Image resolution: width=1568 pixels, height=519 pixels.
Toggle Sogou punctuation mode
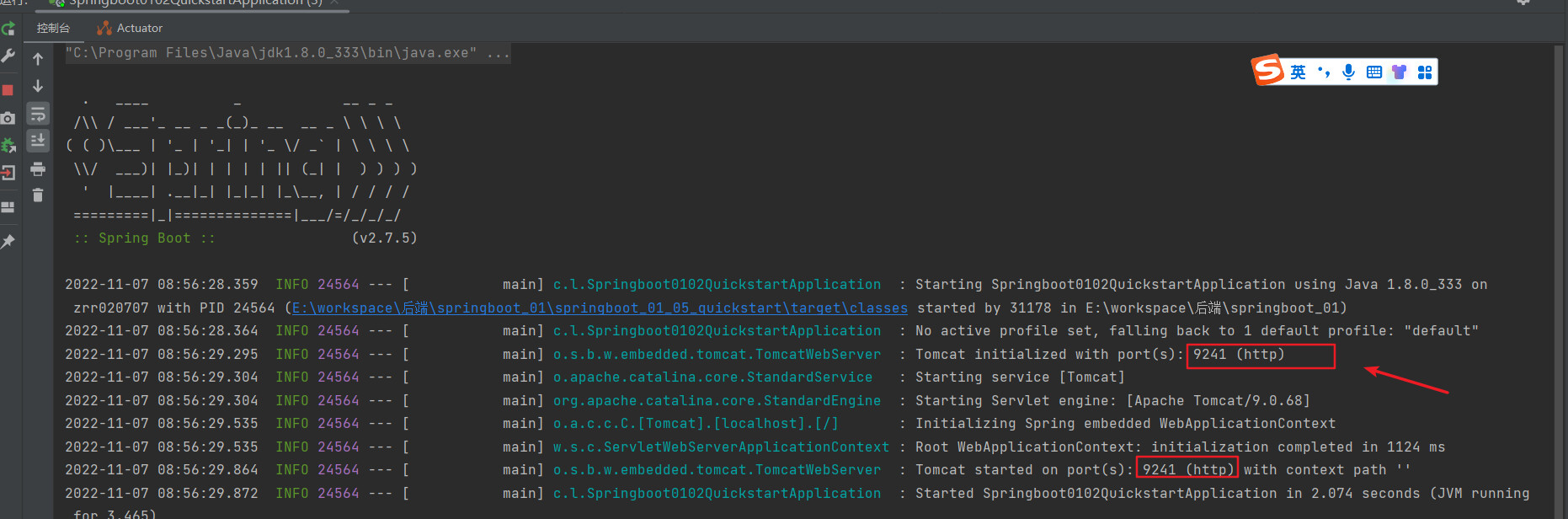(x=1324, y=72)
